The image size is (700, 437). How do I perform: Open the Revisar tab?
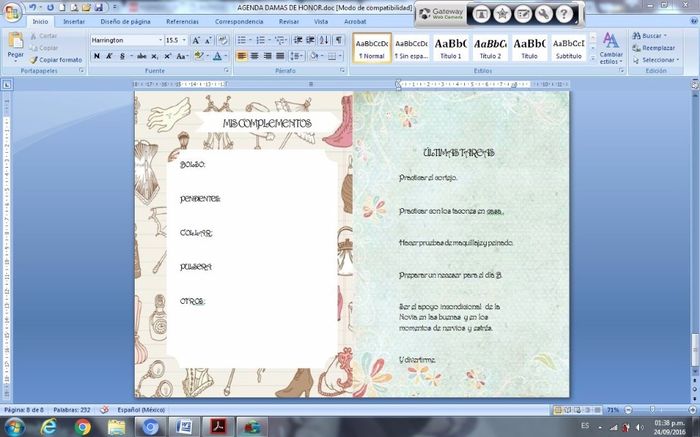[x=289, y=21]
